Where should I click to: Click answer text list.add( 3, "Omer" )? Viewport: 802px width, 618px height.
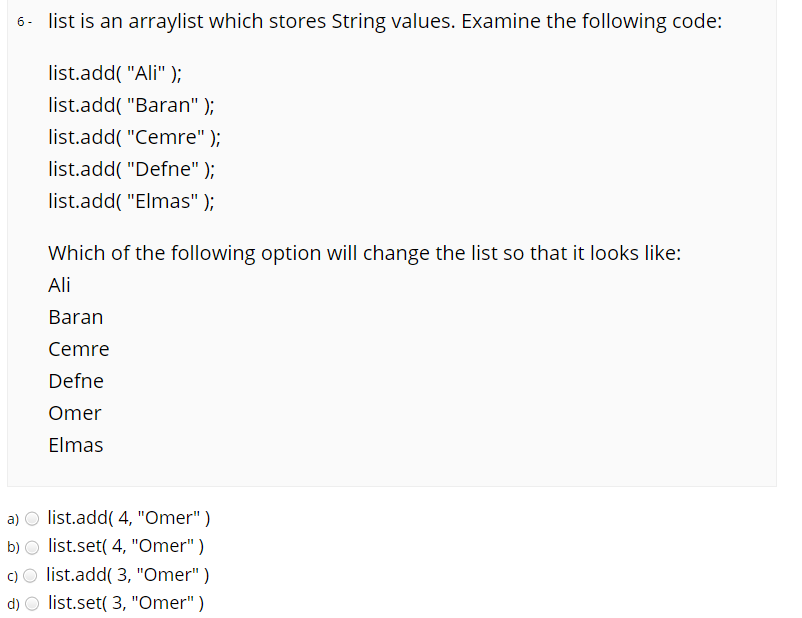[x=128, y=575]
